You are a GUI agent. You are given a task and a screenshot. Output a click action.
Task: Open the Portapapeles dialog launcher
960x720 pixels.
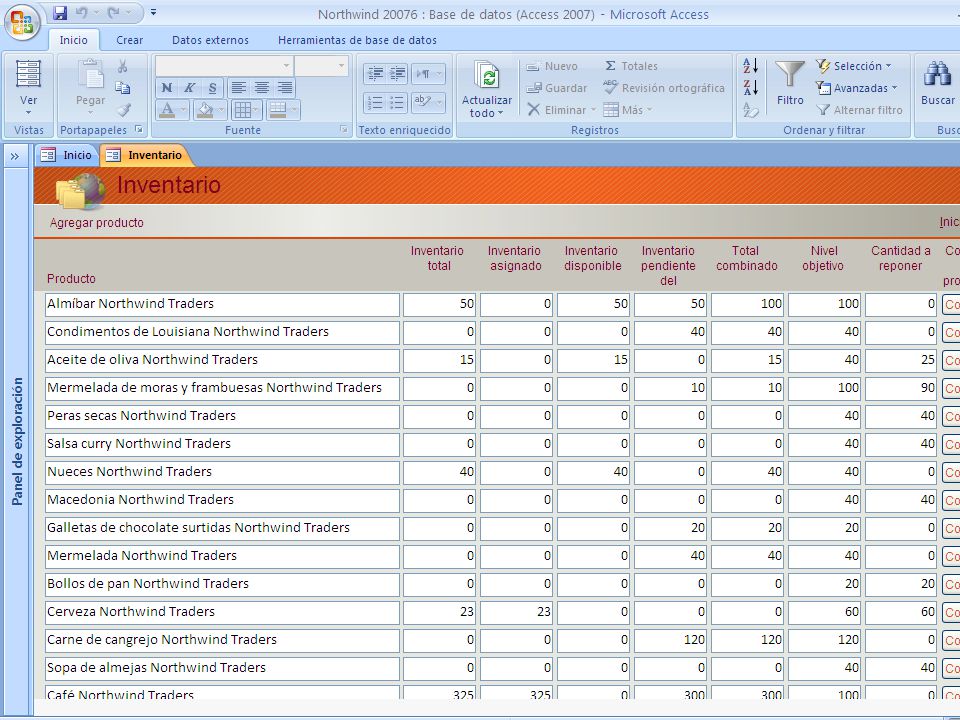(140, 130)
